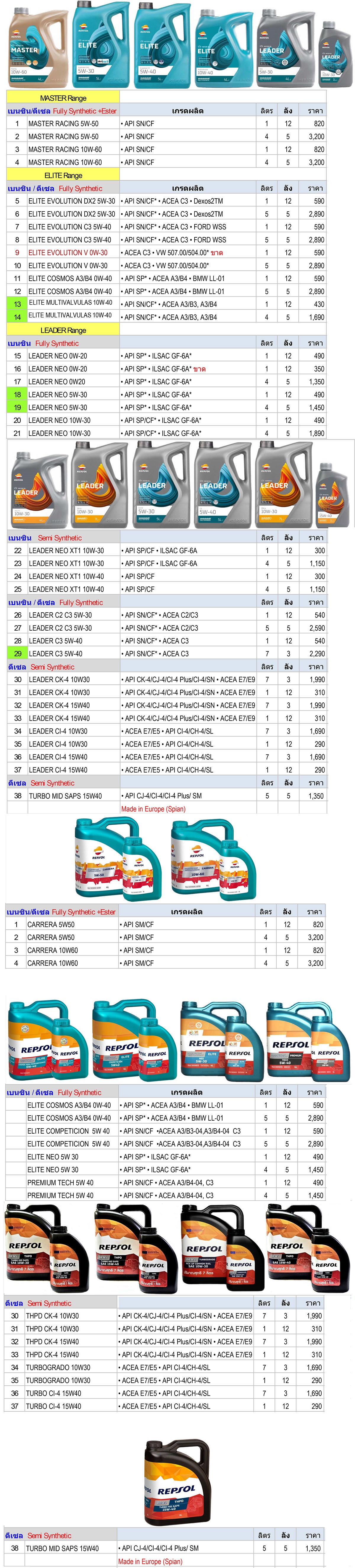
Task: Click green-highlighted row number 19
Action: click(x=17, y=407)
